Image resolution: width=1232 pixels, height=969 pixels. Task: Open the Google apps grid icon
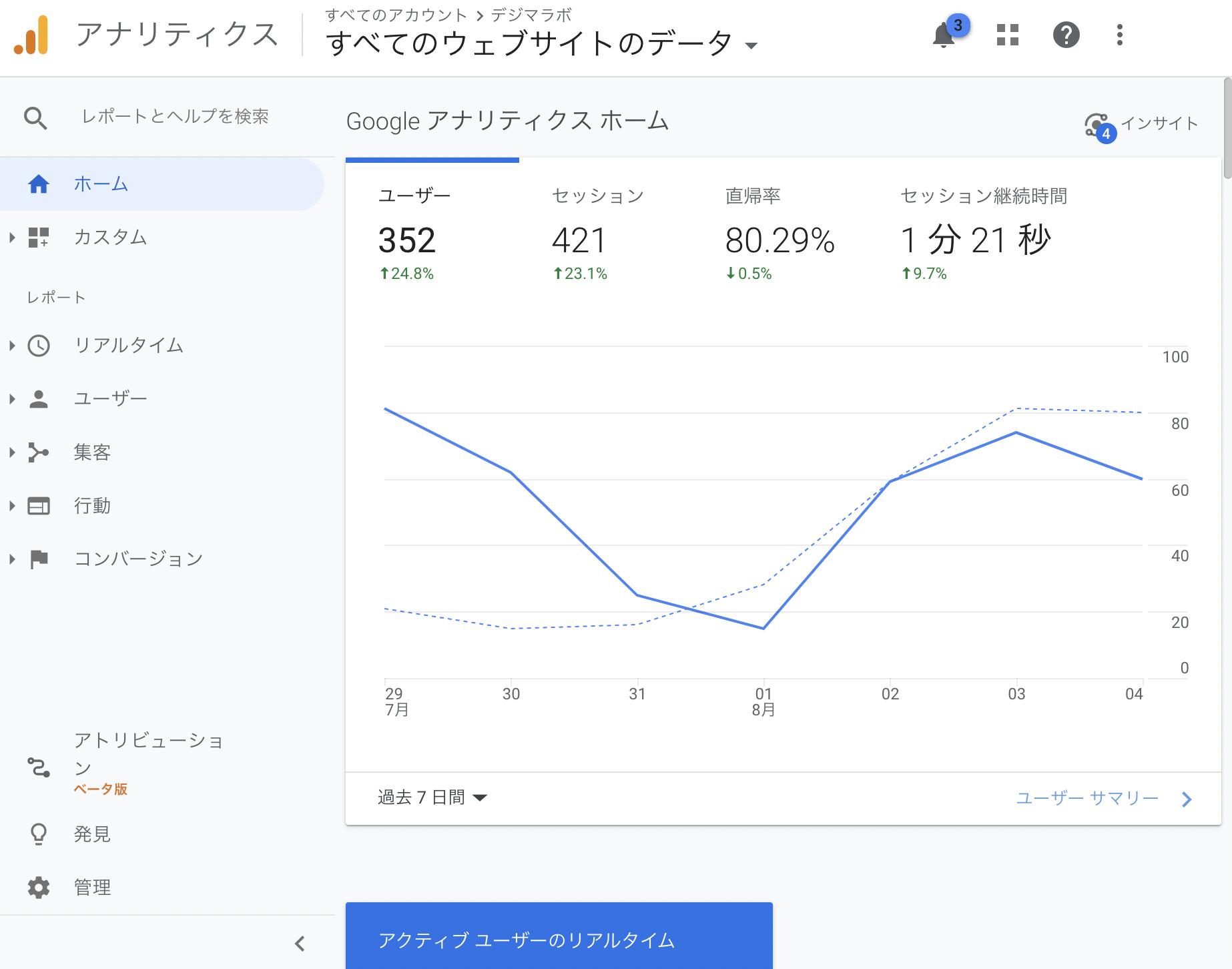(1006, 35)
